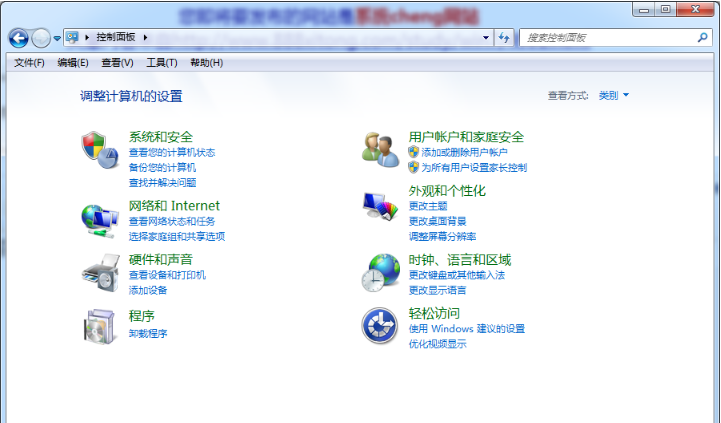Viewport: 721px width, 423px height.
Task: Expand the address bar history dropdown
Action: [x=486, y=37]
